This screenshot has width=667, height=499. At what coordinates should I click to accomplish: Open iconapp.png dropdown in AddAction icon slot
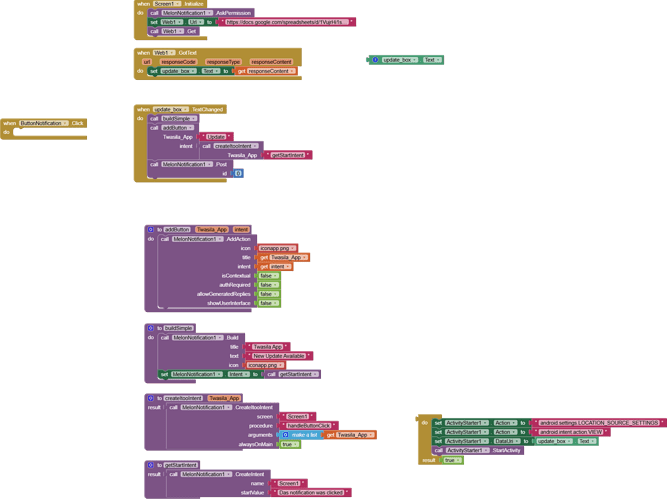click(x=293, y=248)
